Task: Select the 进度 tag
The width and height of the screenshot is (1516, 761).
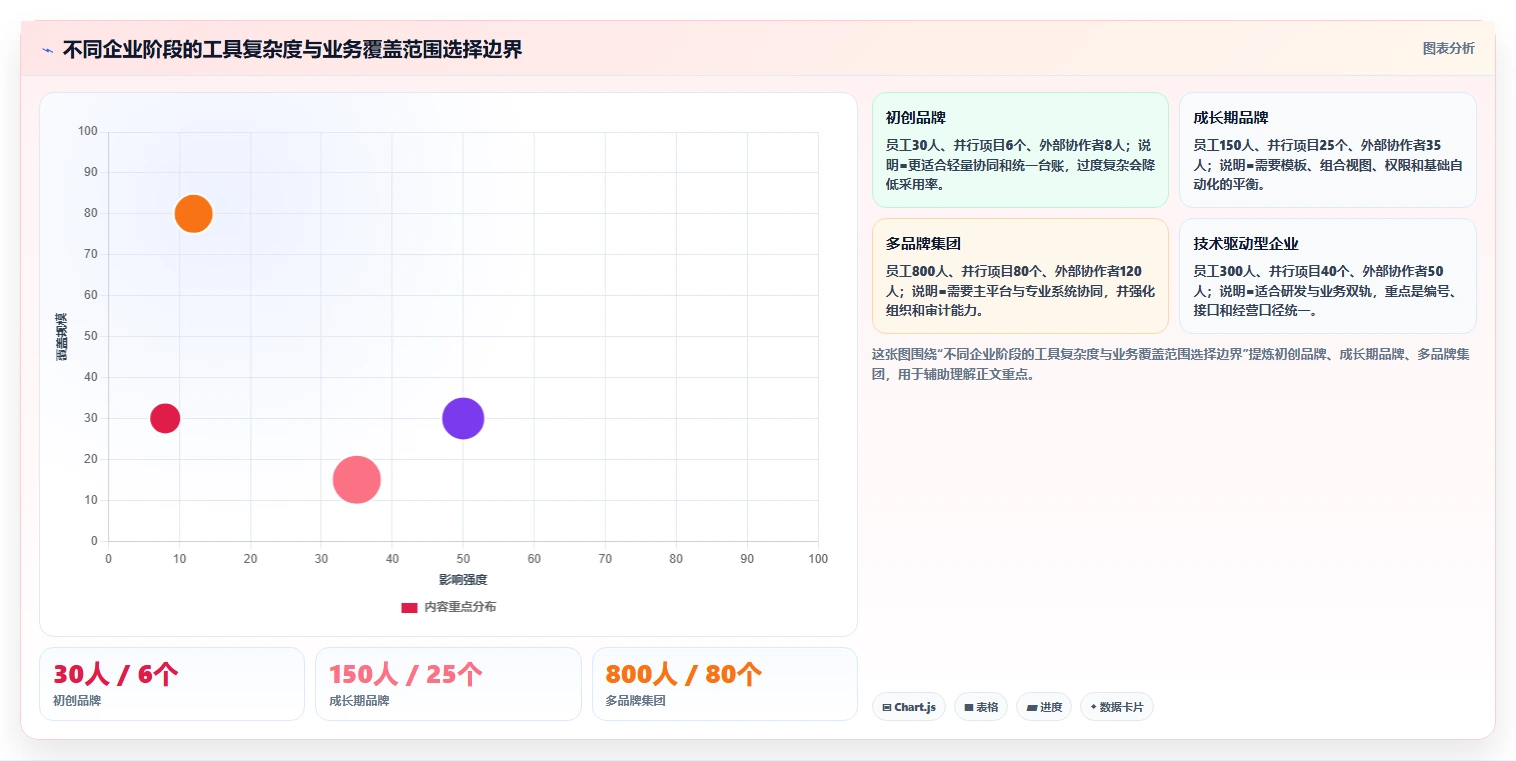Action: pyautogui.click(x=1044, y=707)
